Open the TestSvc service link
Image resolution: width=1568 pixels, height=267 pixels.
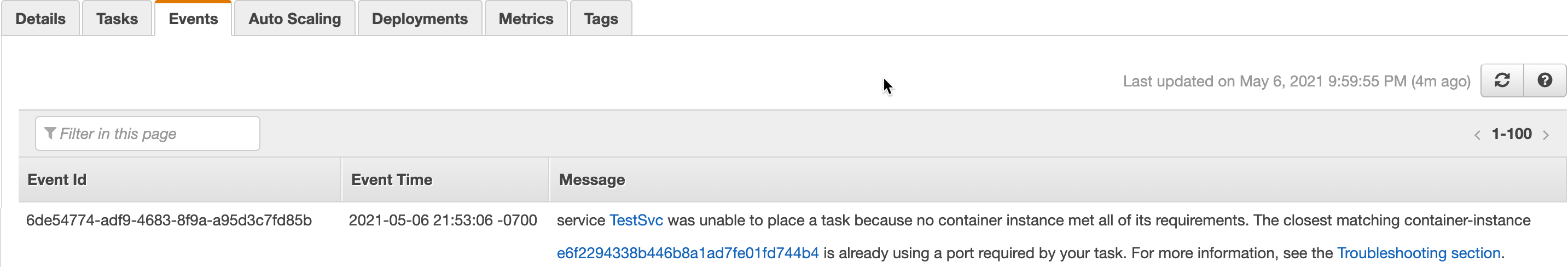pyautogui.click(x=636, y=220)
